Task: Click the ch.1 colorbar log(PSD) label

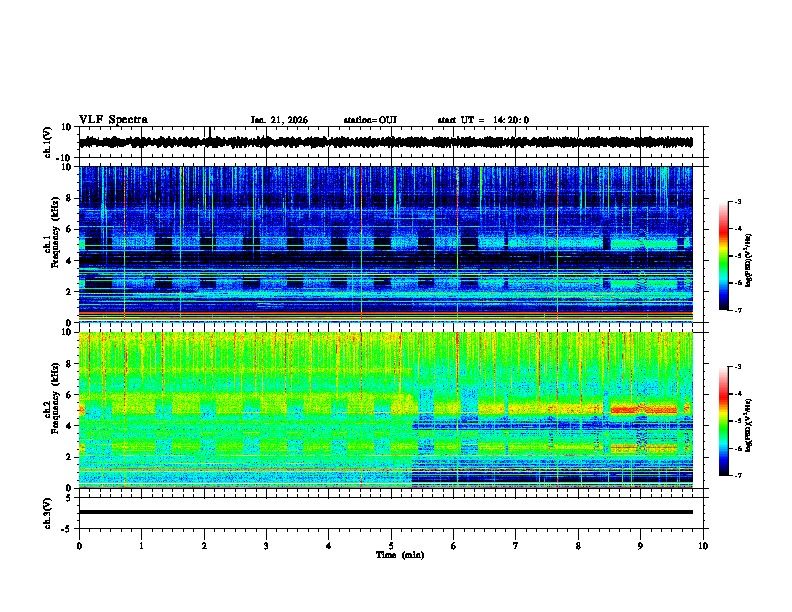Action: 748,260
